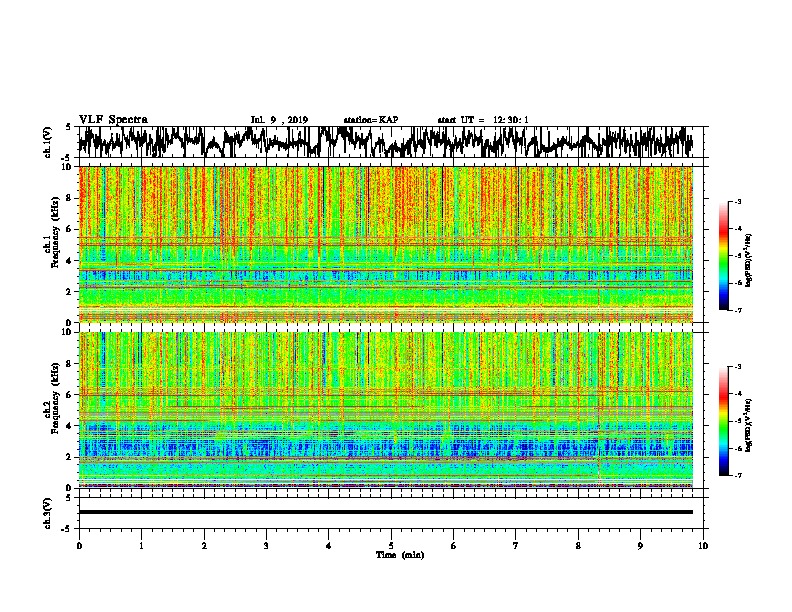Click the "ch.1(V)" waveform axis label
This screenshot has height=612, width=792.
click(x=48, y=142)
